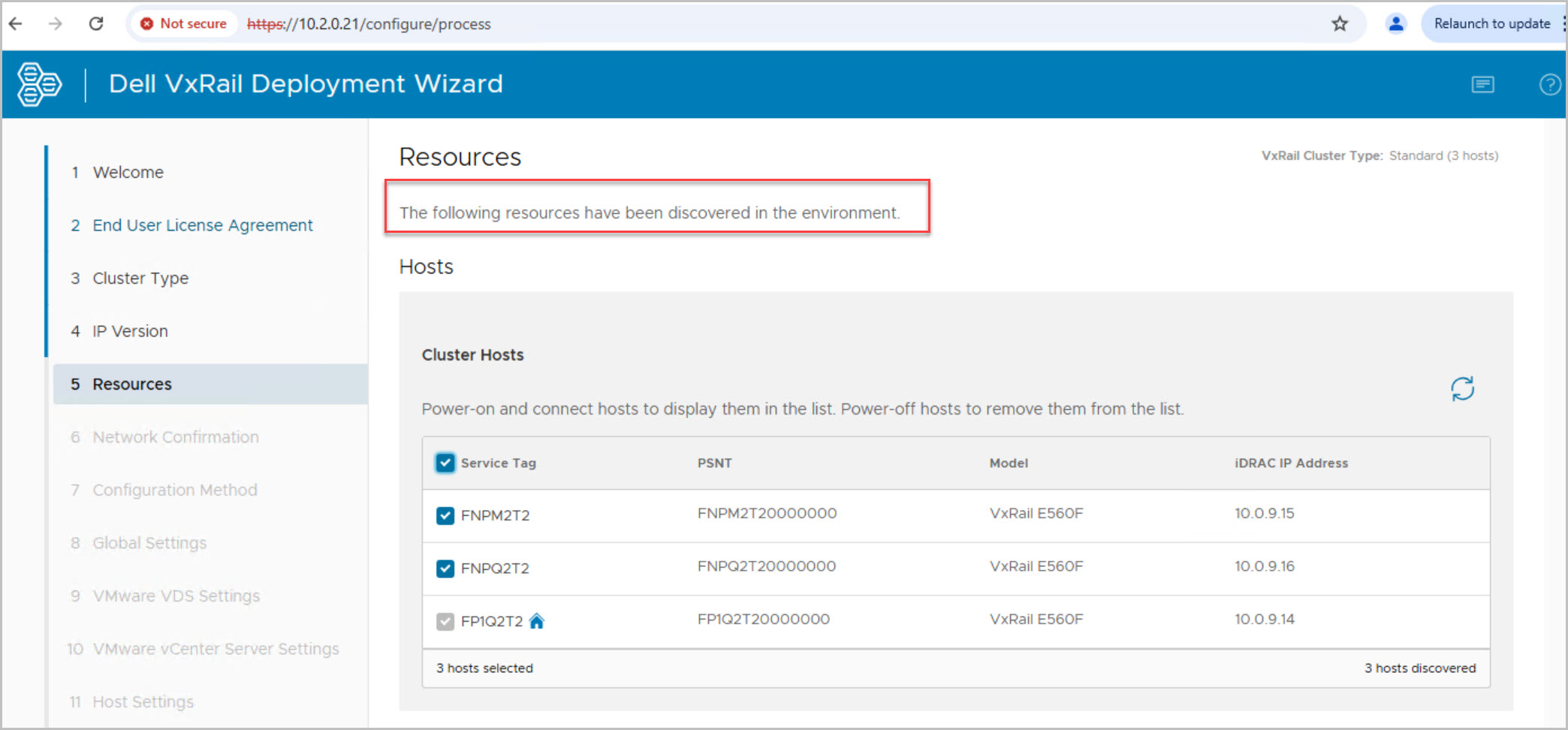This screenshot has height=730, width=1568.
Task: Open the browser profile avatar icon
Action: [1396, 24]
